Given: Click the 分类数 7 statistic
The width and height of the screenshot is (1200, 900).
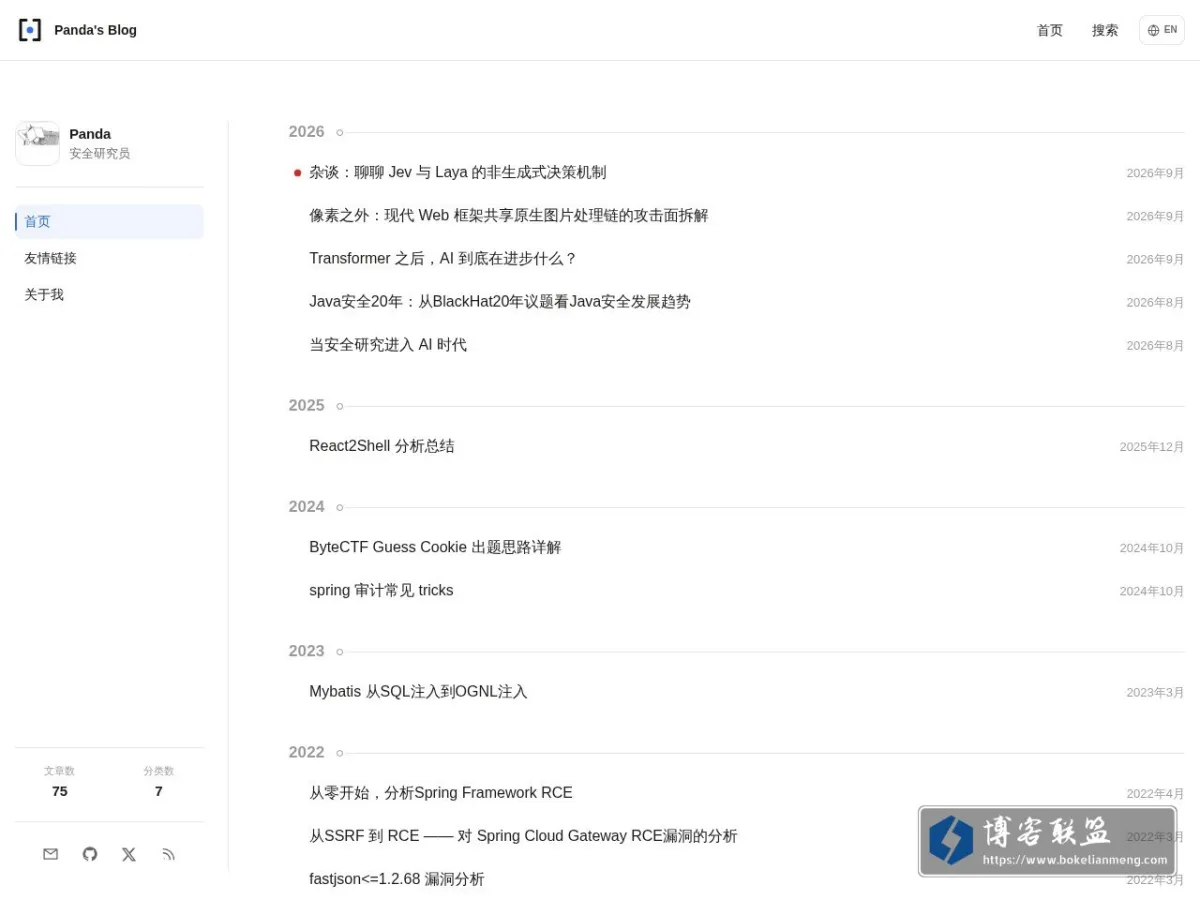Looking at the screenshot, I should (158, 782).
